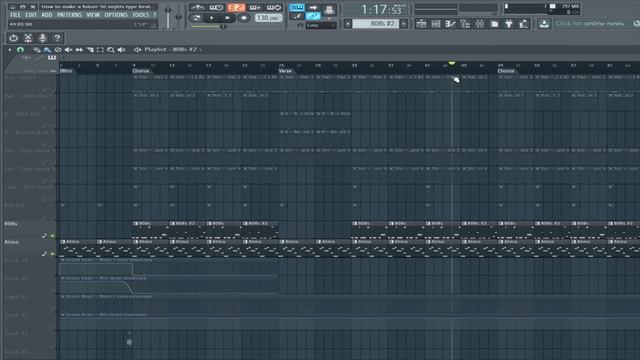Open the playlist options arrow menu

(x=10, y=49)
